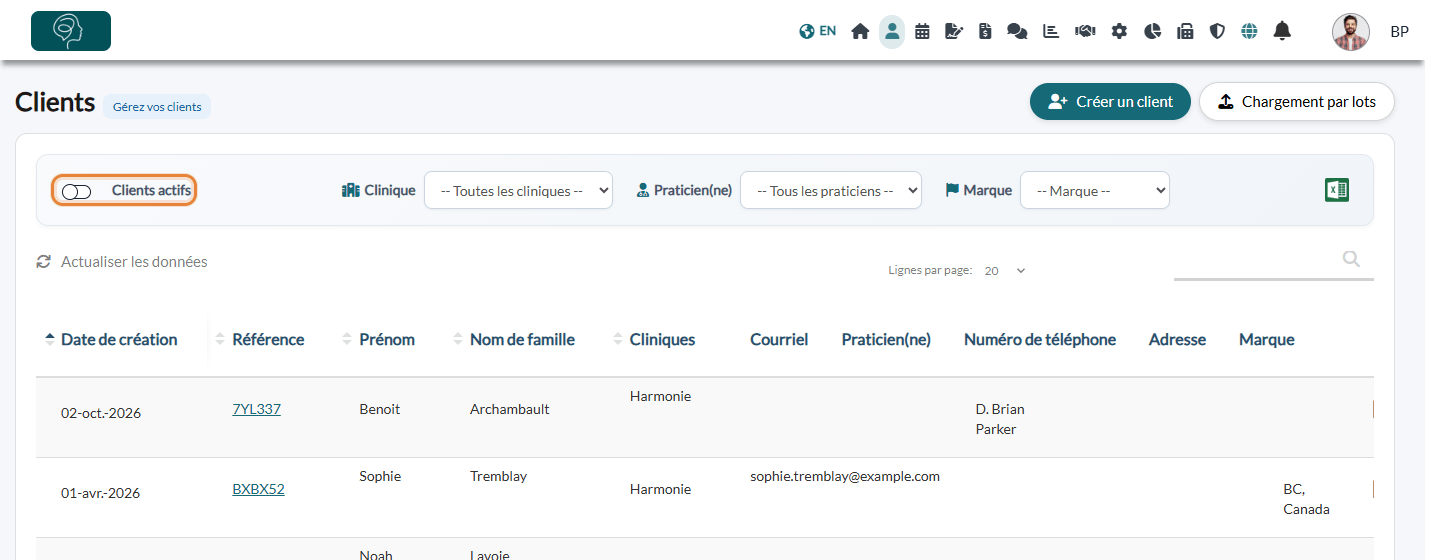Open the clinic building icon in navbar
This screenshot has width=1440, height=560.
click(x=1185, y=31)
